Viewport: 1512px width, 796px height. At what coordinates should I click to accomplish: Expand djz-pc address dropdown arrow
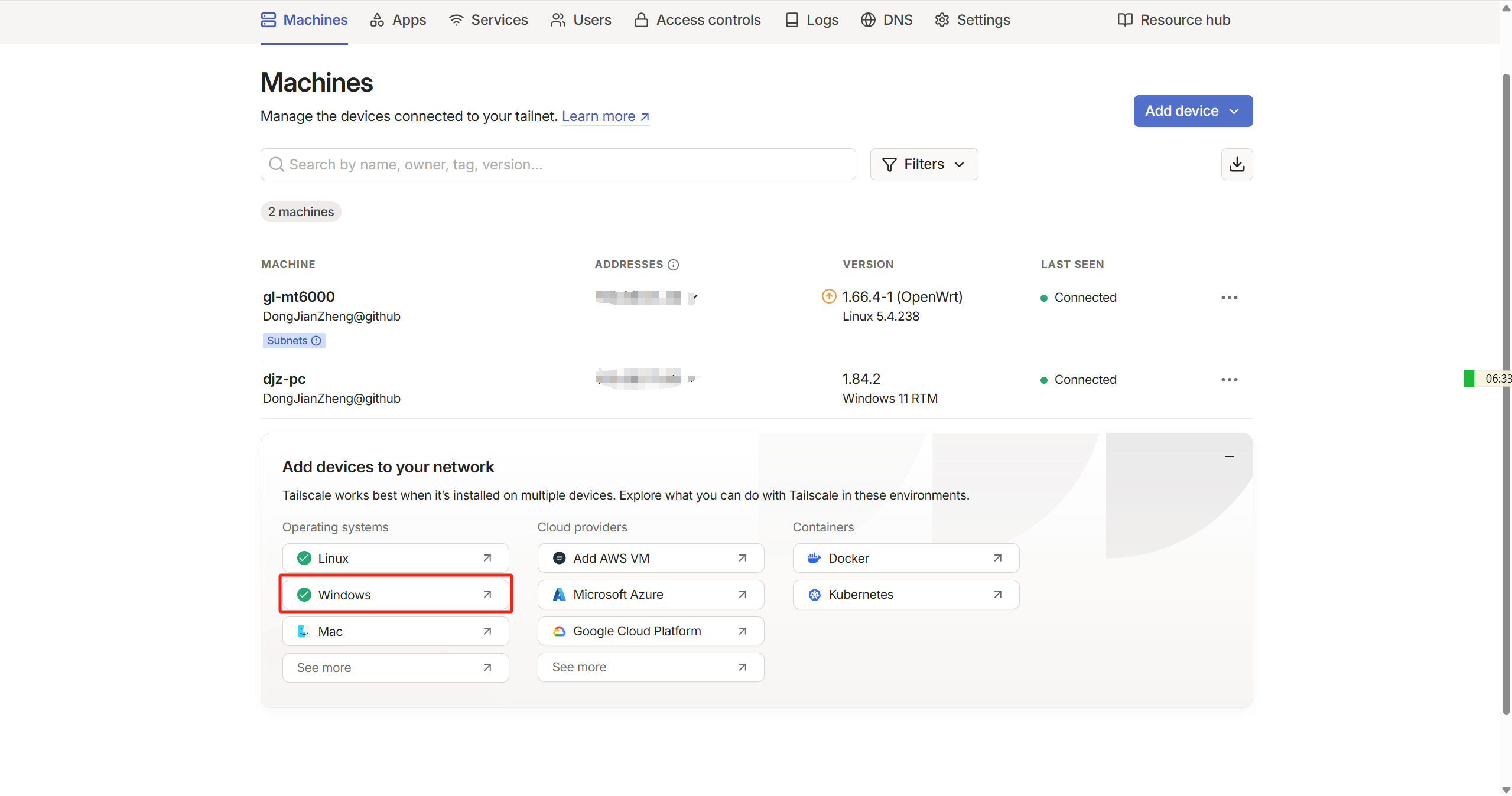tap(692, 379)
